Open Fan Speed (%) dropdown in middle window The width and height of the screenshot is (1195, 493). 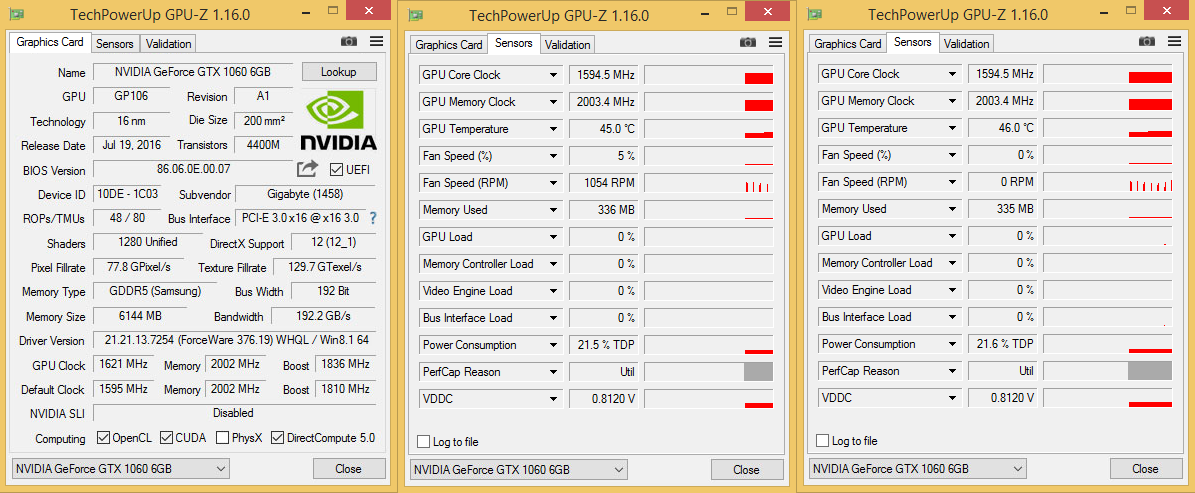pos(553,156)
